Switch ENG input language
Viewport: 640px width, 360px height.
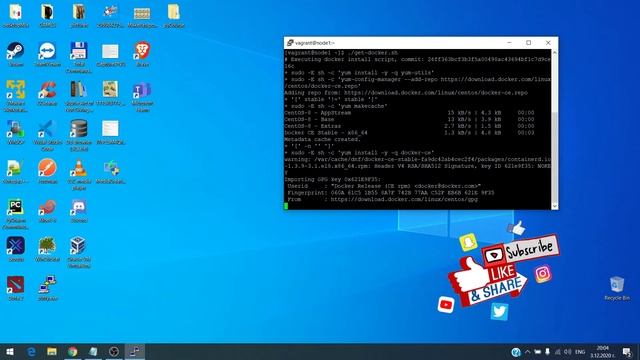(x=580, y=351)
